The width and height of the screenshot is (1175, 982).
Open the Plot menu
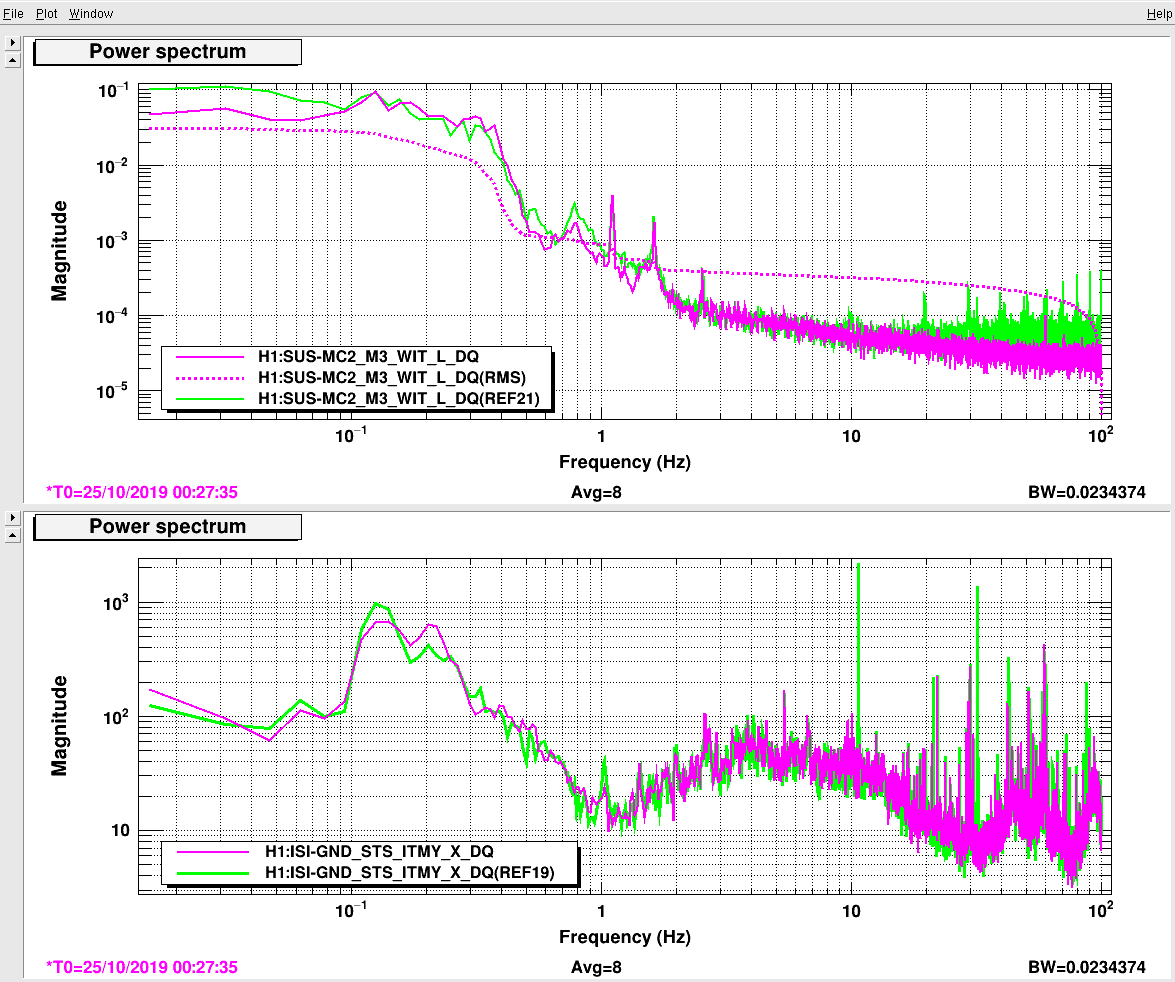(46, 13)
